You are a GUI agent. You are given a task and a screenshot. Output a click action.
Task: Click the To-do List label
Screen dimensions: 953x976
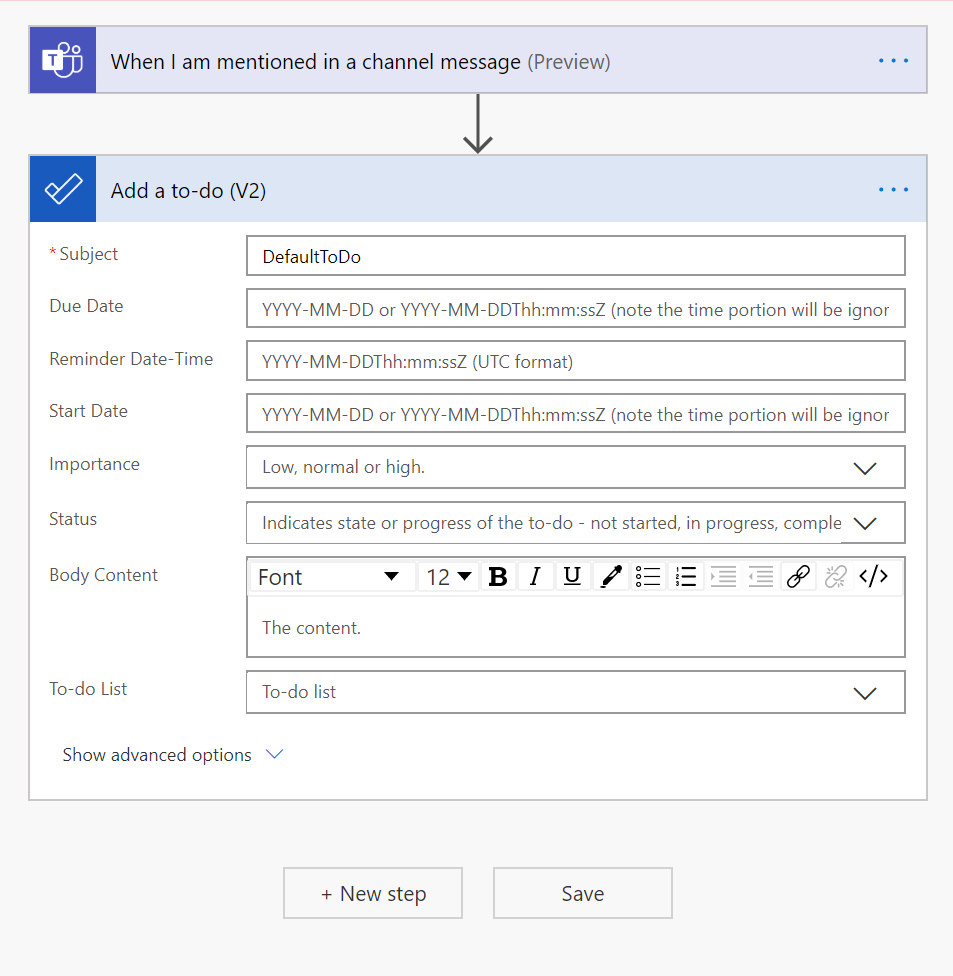(88, 689)
